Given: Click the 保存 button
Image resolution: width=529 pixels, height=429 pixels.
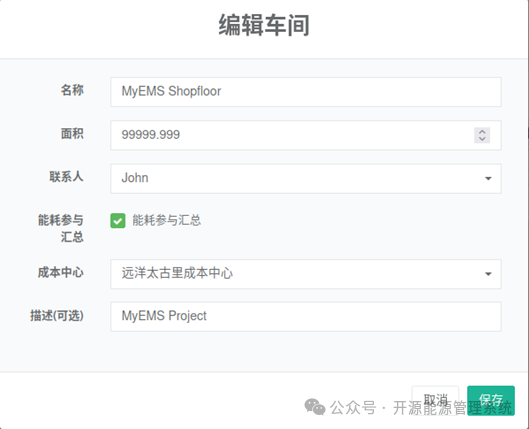Looking at the screenshot, I should point(491,400).
